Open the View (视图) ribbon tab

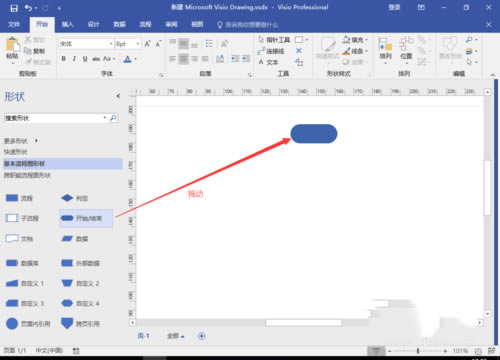197,24
